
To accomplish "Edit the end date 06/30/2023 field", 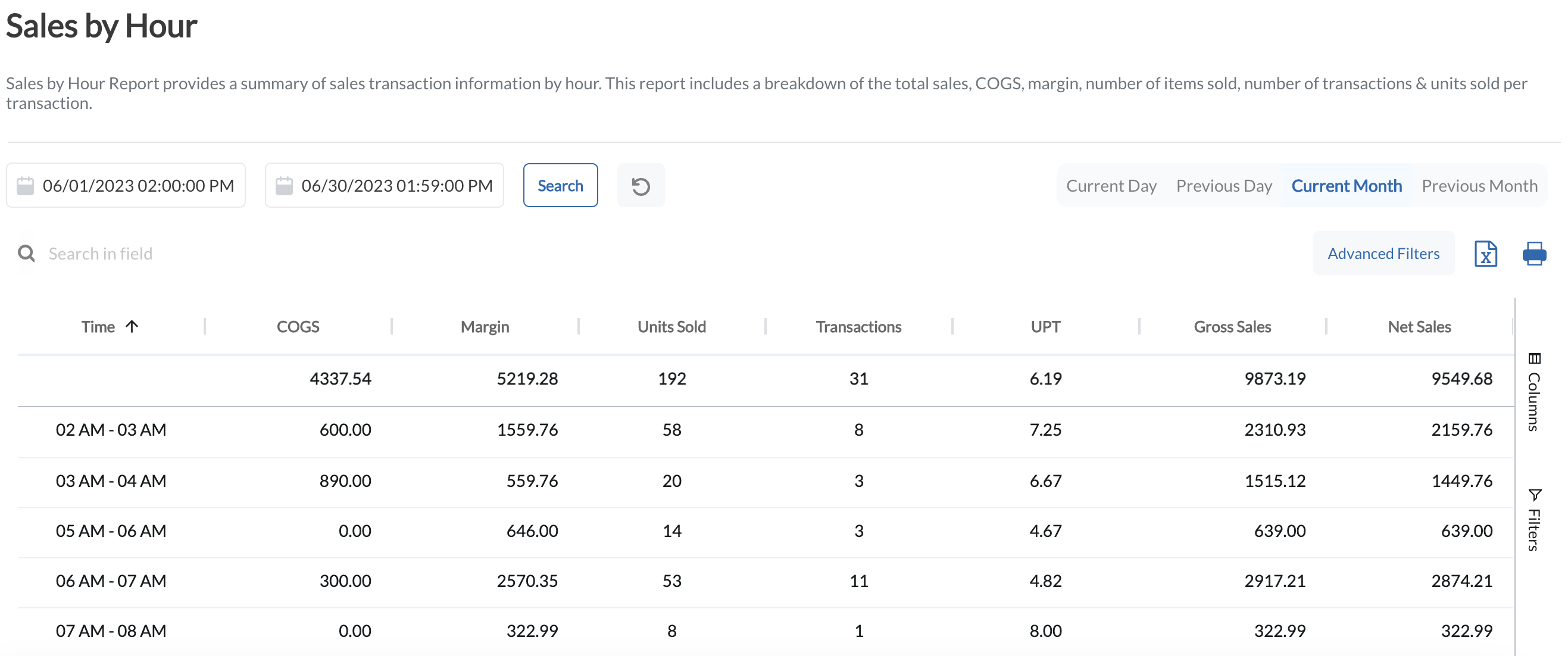I will [397, 186].
